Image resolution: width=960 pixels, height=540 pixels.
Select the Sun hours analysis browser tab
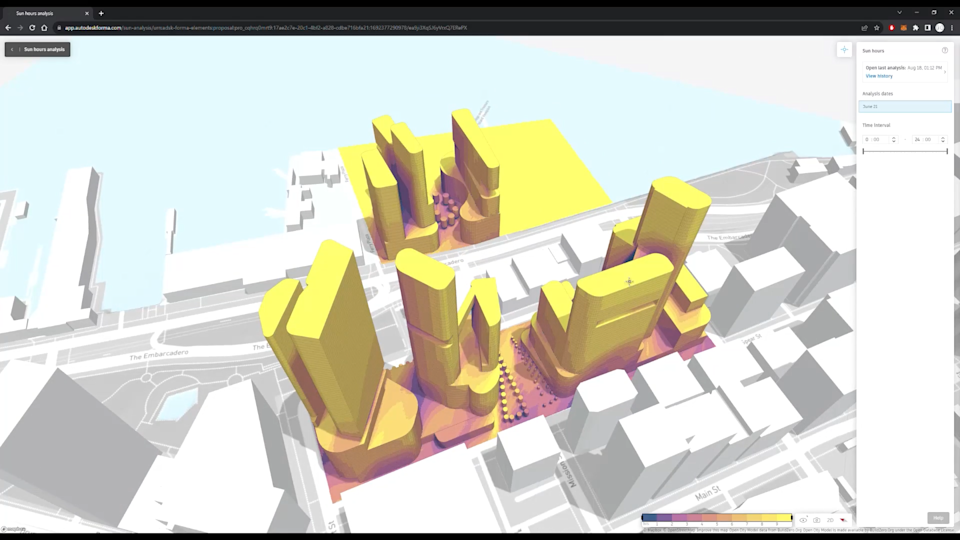48,13
